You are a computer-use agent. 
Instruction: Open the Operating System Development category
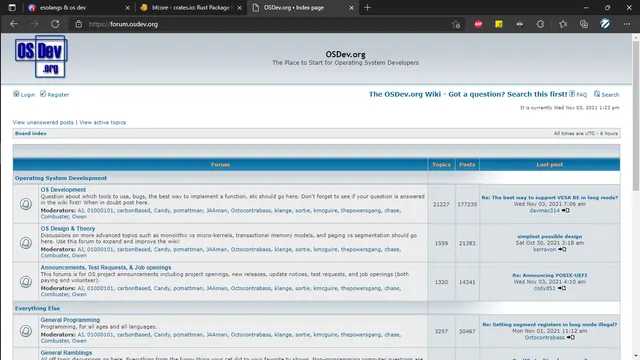(x=61, y=178)
